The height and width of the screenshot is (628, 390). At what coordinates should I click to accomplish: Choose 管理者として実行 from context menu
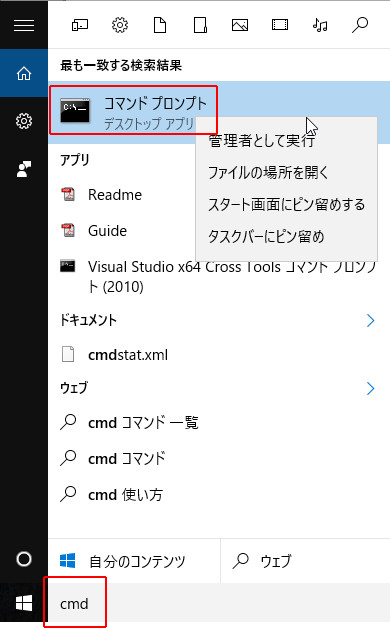pos(286,141)
